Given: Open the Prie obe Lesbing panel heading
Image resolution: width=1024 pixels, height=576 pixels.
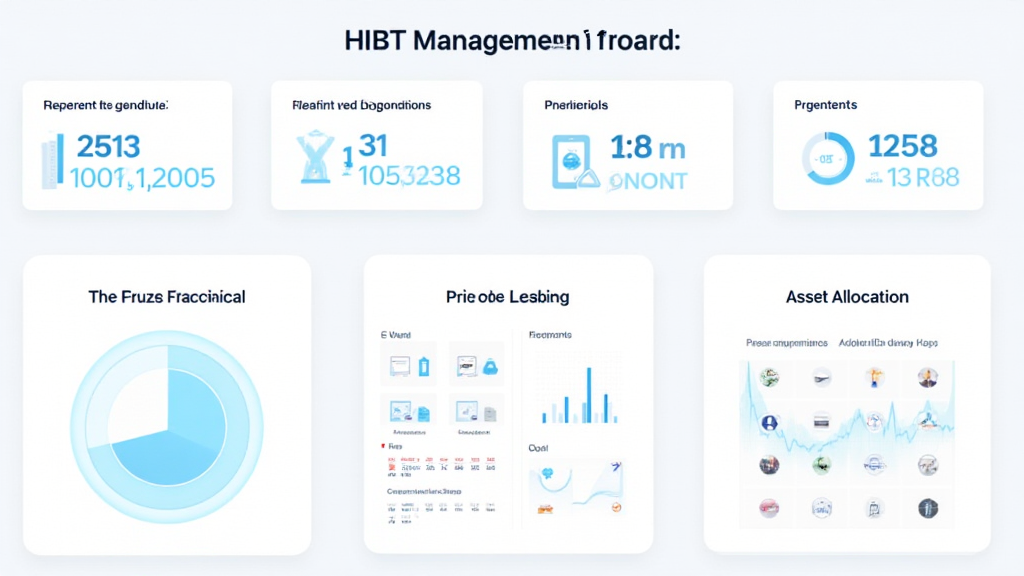Looking at the screenshot, I should [x=507, y=297].
